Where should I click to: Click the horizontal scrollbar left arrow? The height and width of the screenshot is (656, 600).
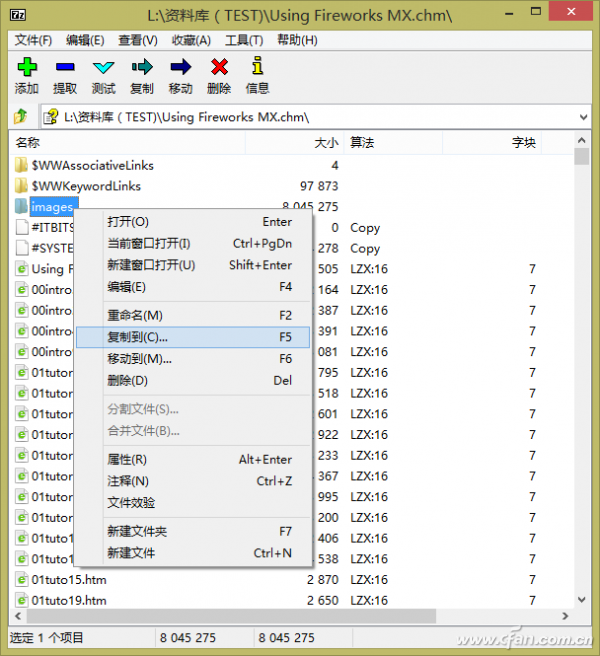point(18,616)
